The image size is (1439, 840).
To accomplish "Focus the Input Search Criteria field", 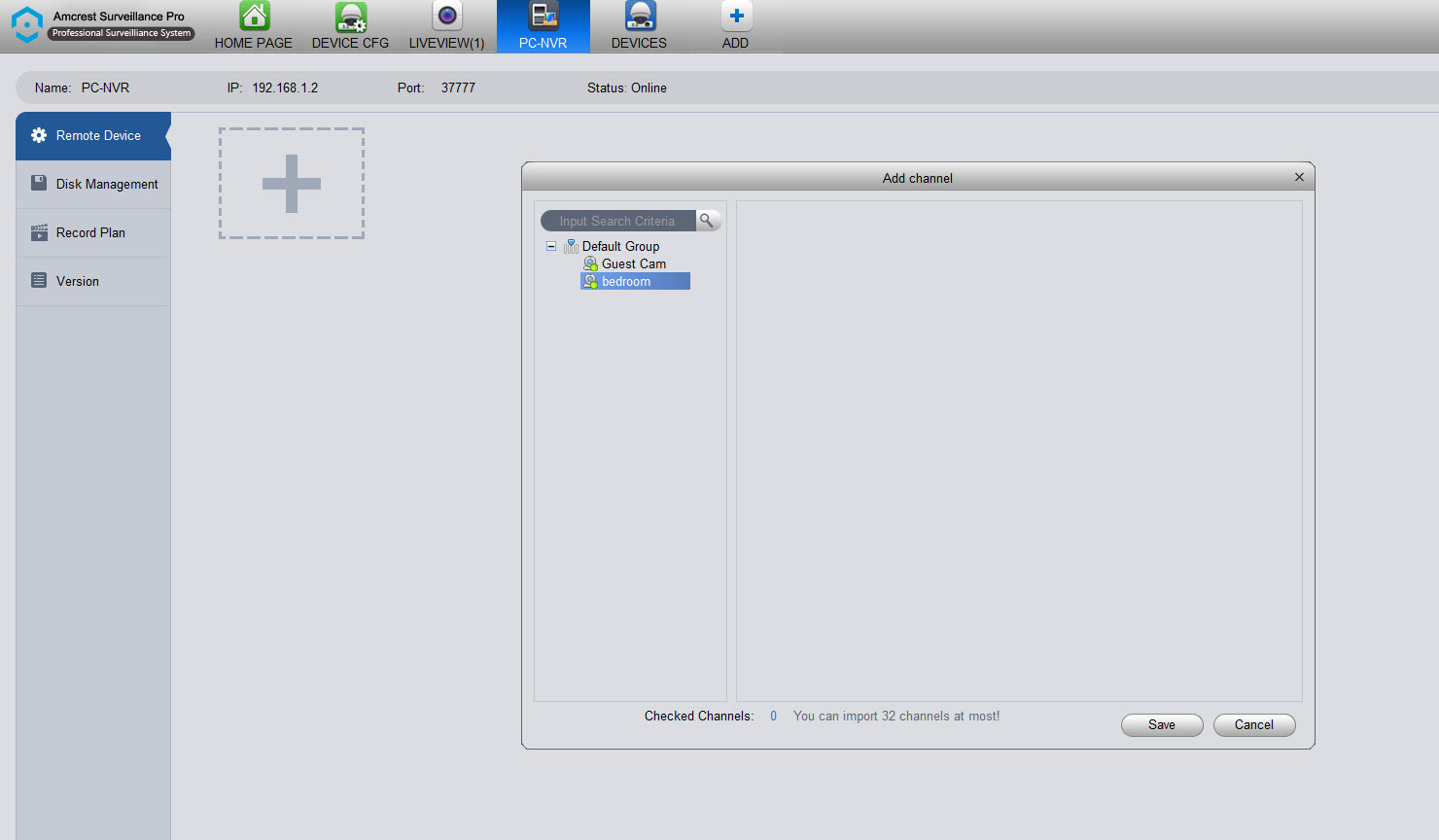I will tap(618, 221).
